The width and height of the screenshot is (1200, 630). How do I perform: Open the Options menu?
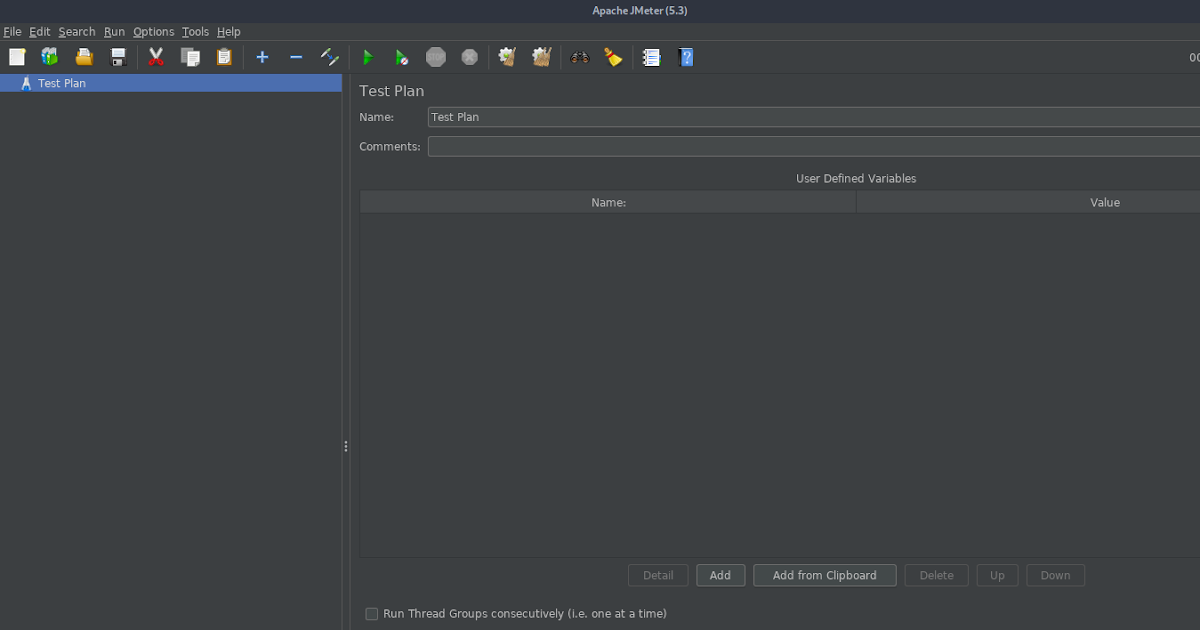[154, 32]
